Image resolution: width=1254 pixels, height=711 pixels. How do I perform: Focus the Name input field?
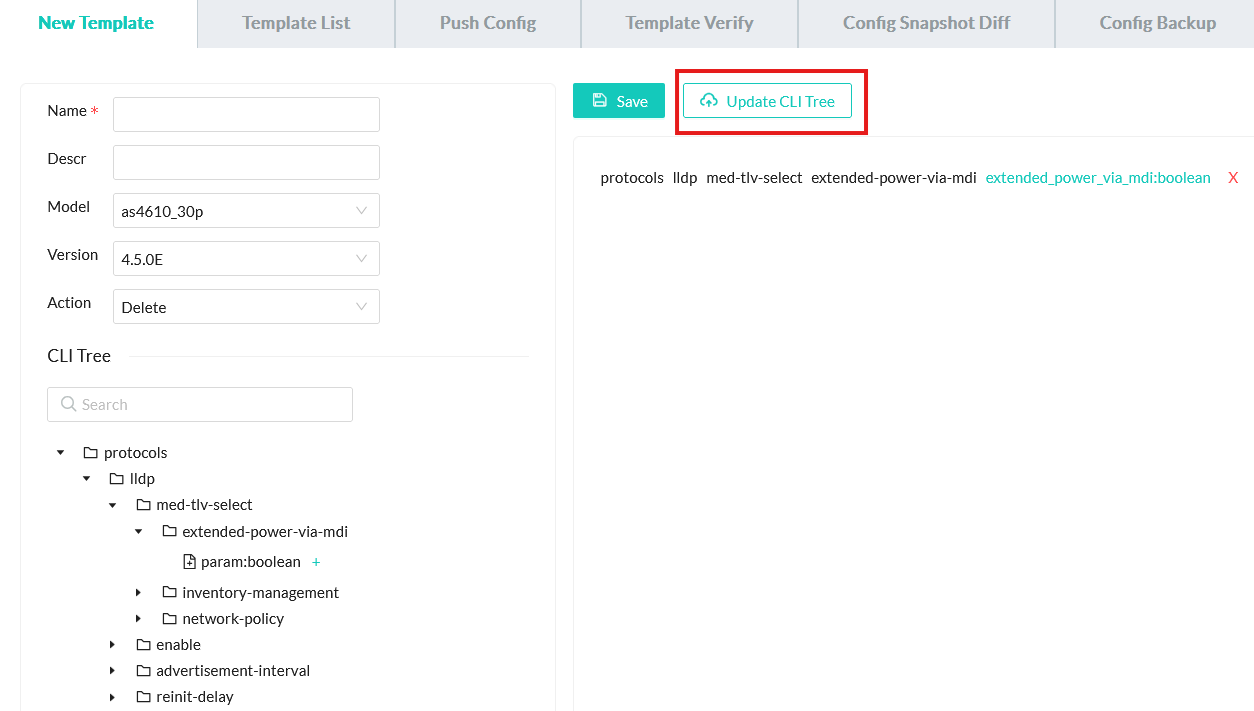(x=246, y=114)
